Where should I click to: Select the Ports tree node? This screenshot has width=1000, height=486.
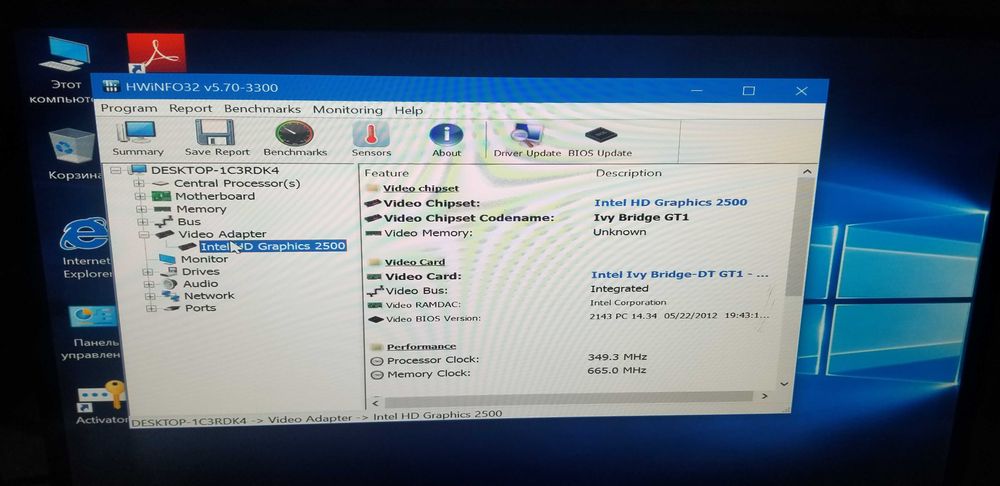pyautogui.click(x=200, y=308)
